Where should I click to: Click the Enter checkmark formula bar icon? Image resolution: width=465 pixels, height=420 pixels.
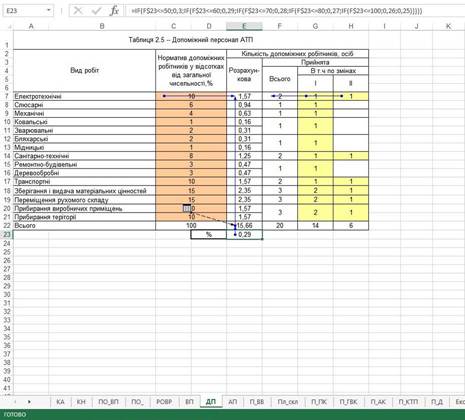point(96,11)
